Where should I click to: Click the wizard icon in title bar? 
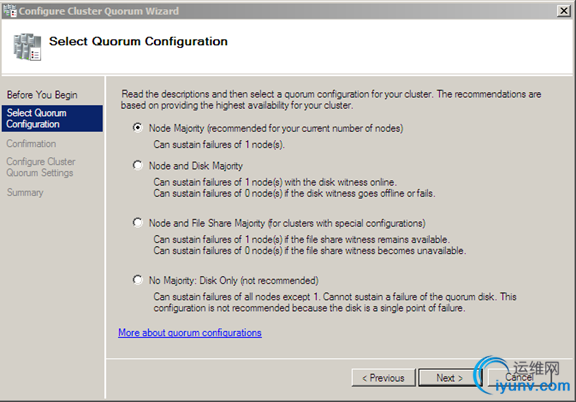click(x=10, y=11)
